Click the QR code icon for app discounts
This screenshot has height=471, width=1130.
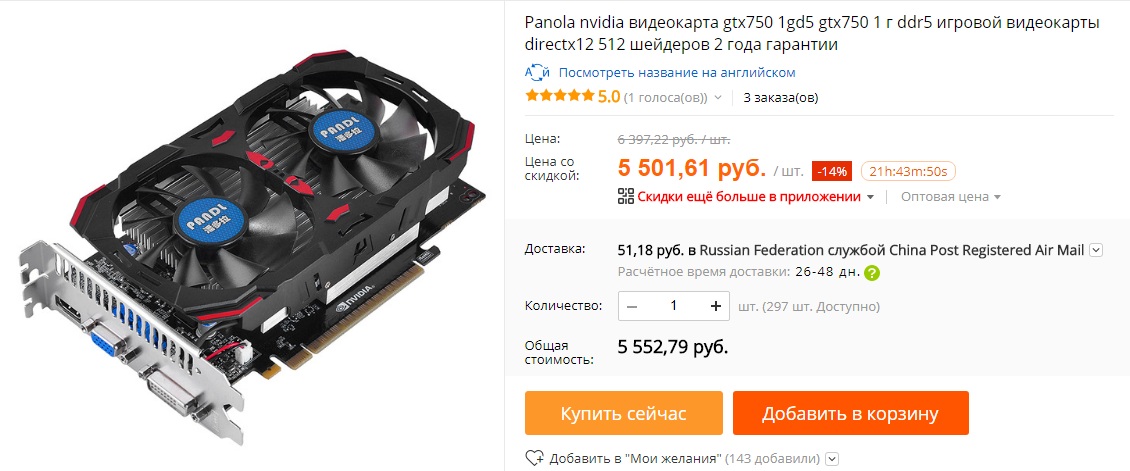(626, 197)
